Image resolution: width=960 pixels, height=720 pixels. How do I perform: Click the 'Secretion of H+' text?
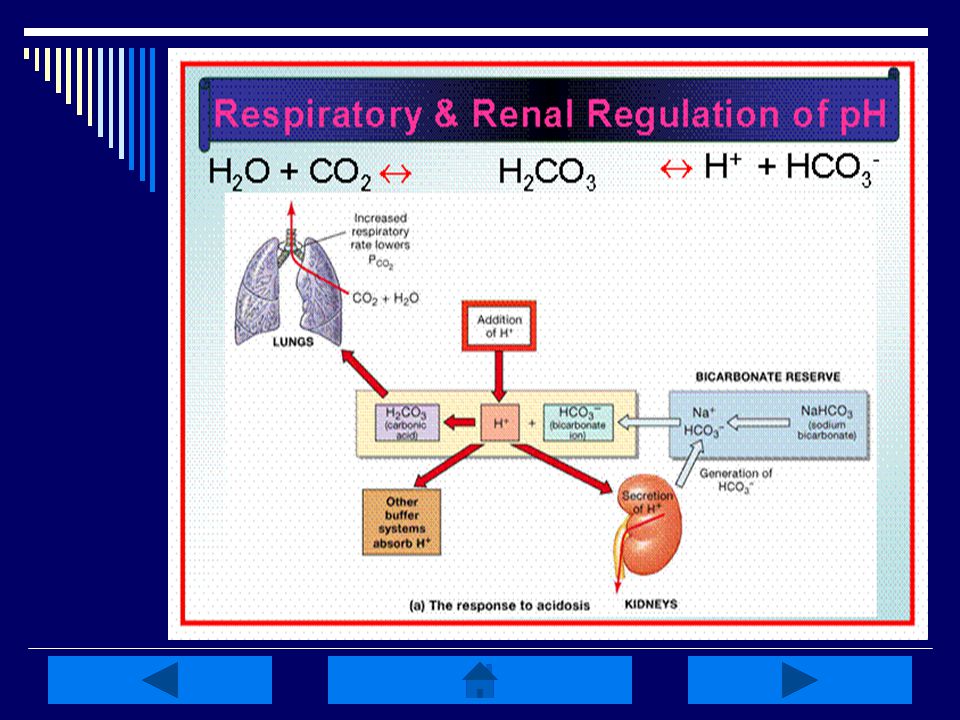coord(647,502)
